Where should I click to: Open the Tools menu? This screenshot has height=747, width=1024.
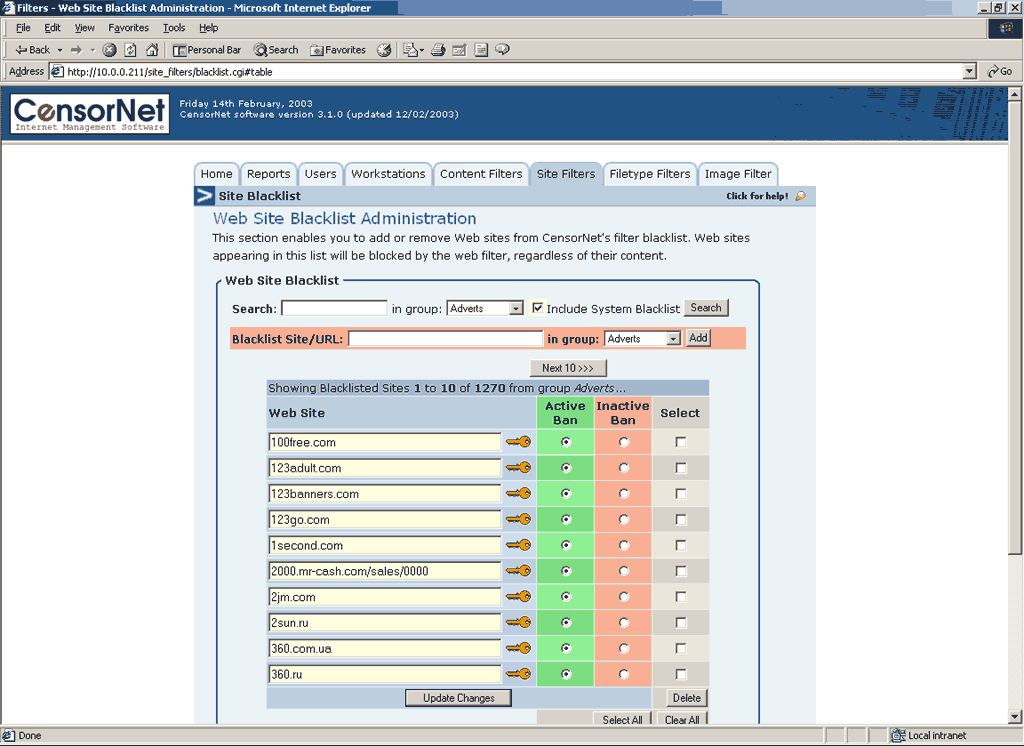174,27
